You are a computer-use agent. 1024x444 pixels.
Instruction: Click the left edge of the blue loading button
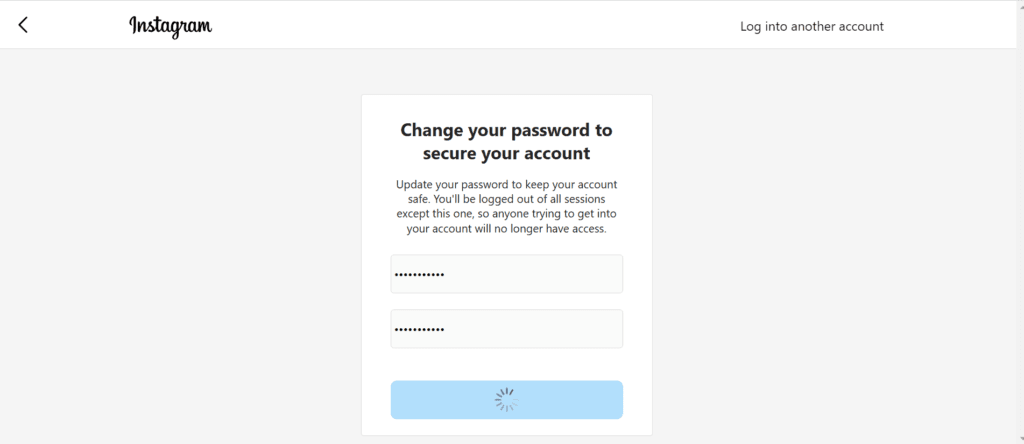pyautogui.click(x=400, y=400)
